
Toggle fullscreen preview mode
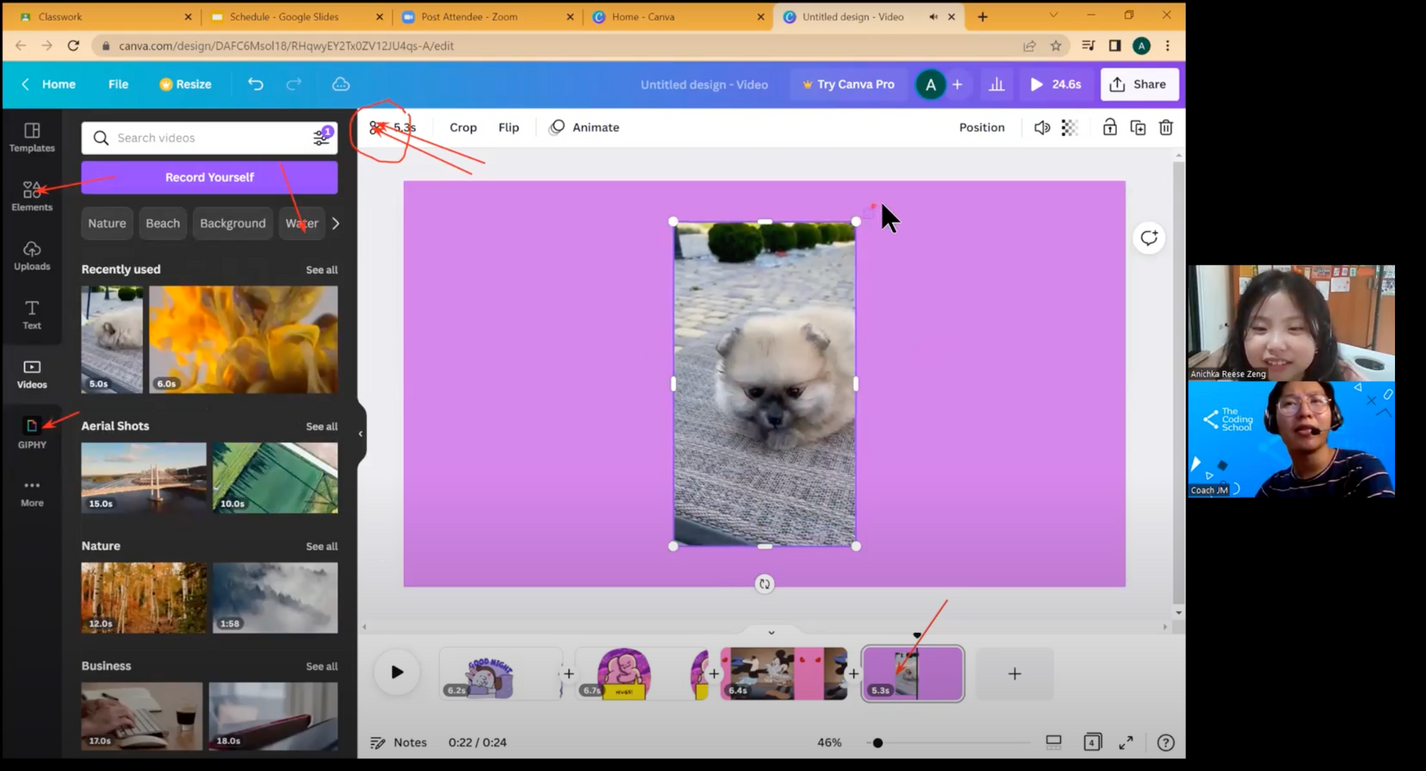pos(1125,742)
